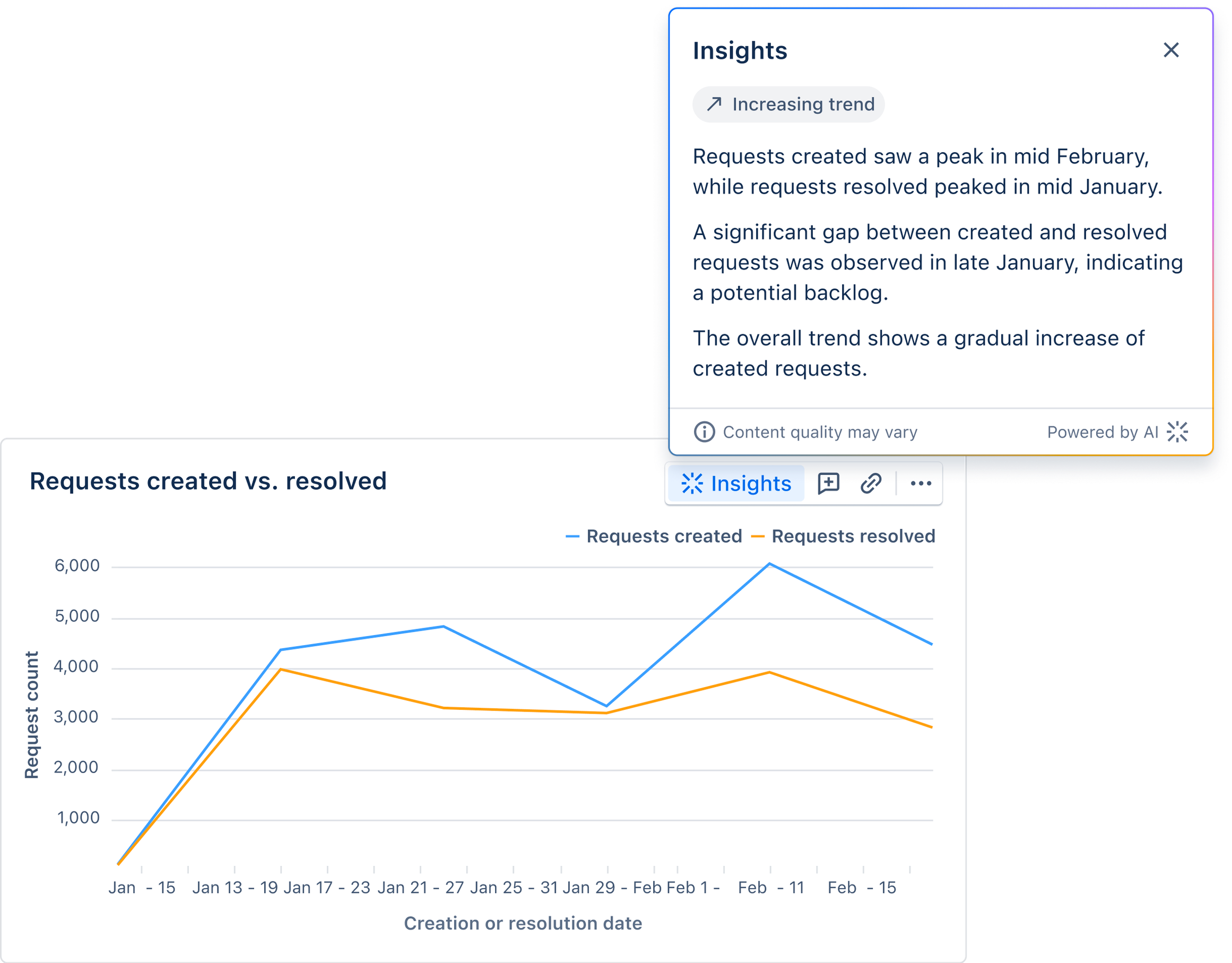Click the blue Requests created legend swatch
This screenshot has width=1232, height=963.
[x=572, y=536]
